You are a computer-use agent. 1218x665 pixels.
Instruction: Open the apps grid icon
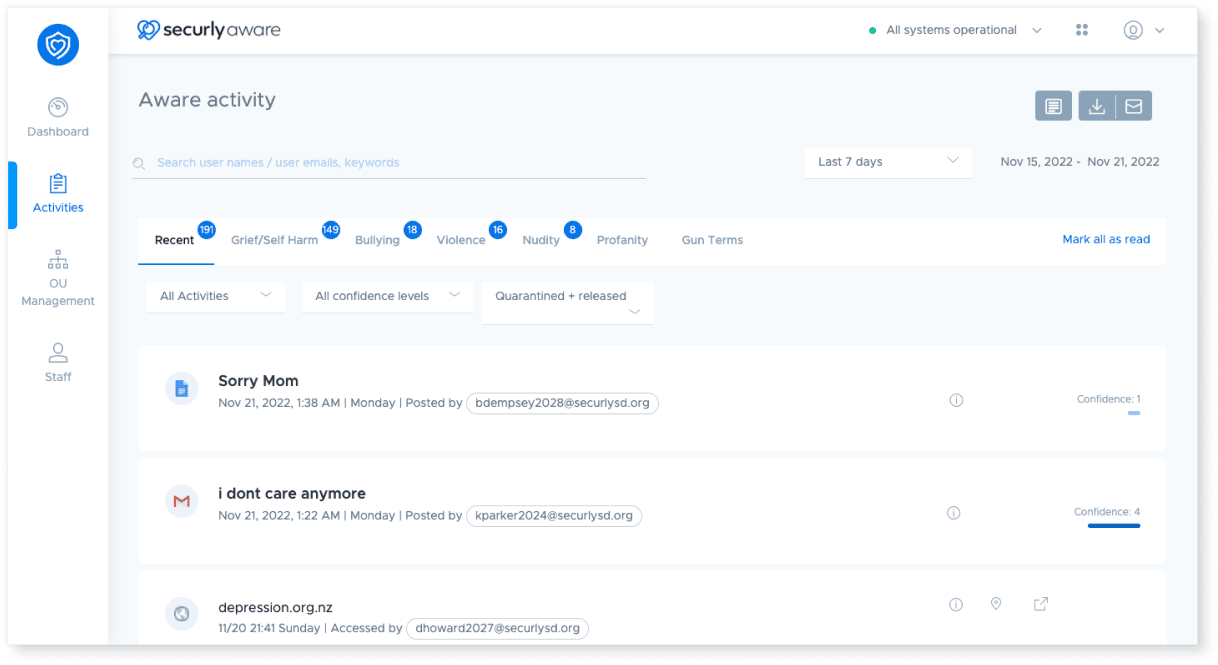point(1082,30)
